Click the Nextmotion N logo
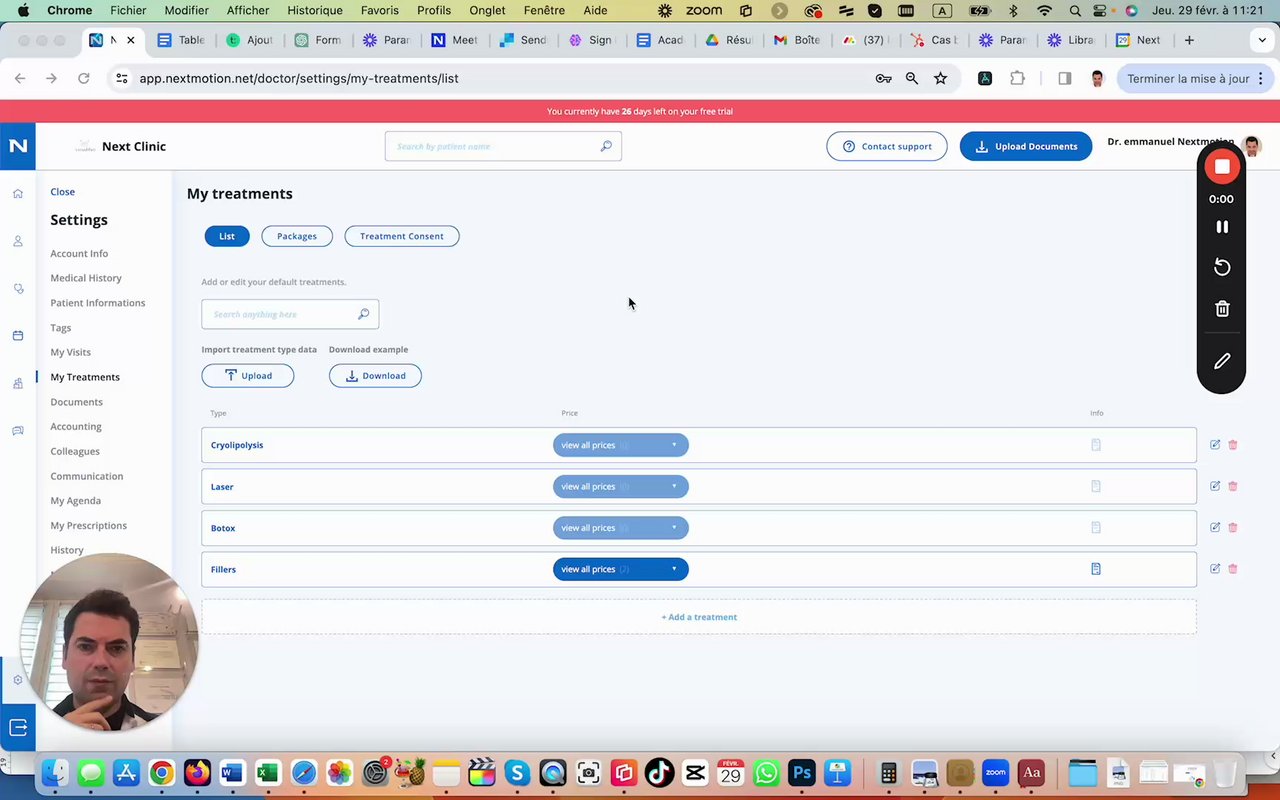Viewport: 1280px width, 800px height. pos(18,146)
